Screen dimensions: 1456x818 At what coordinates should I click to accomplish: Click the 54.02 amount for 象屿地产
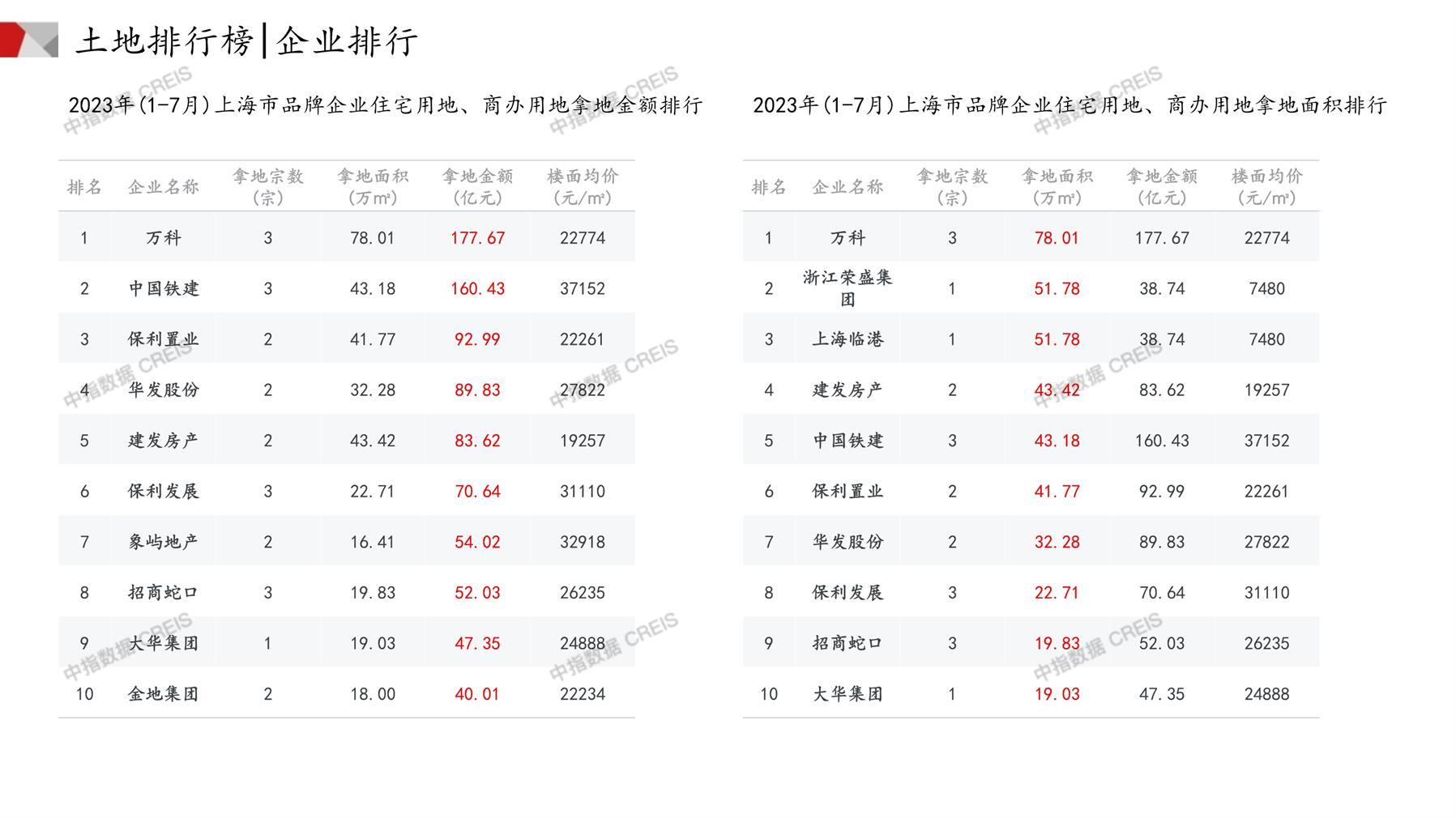(477, 542)
